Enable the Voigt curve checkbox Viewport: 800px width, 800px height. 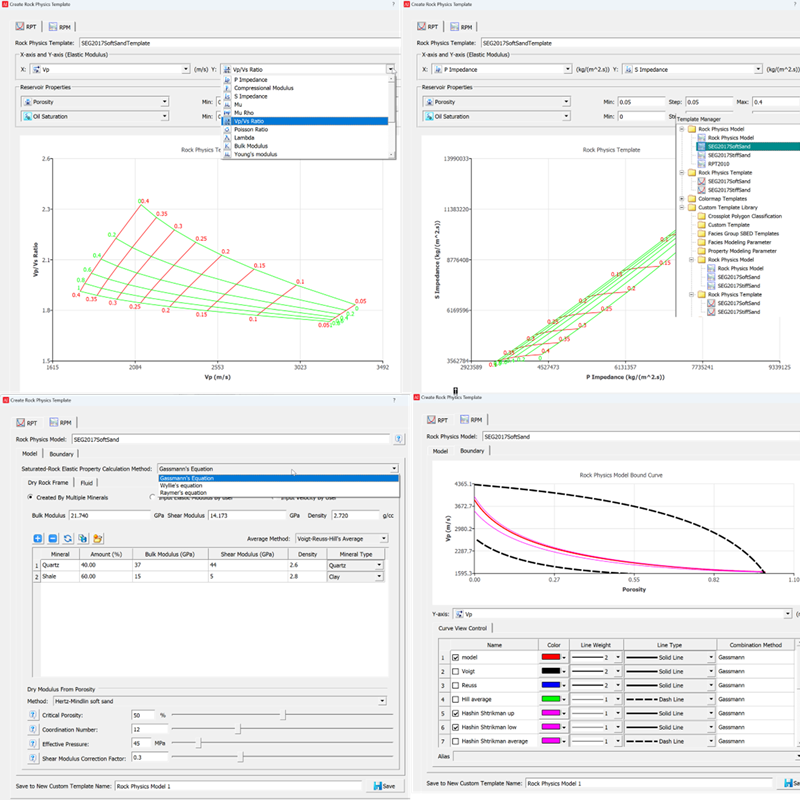456,671
